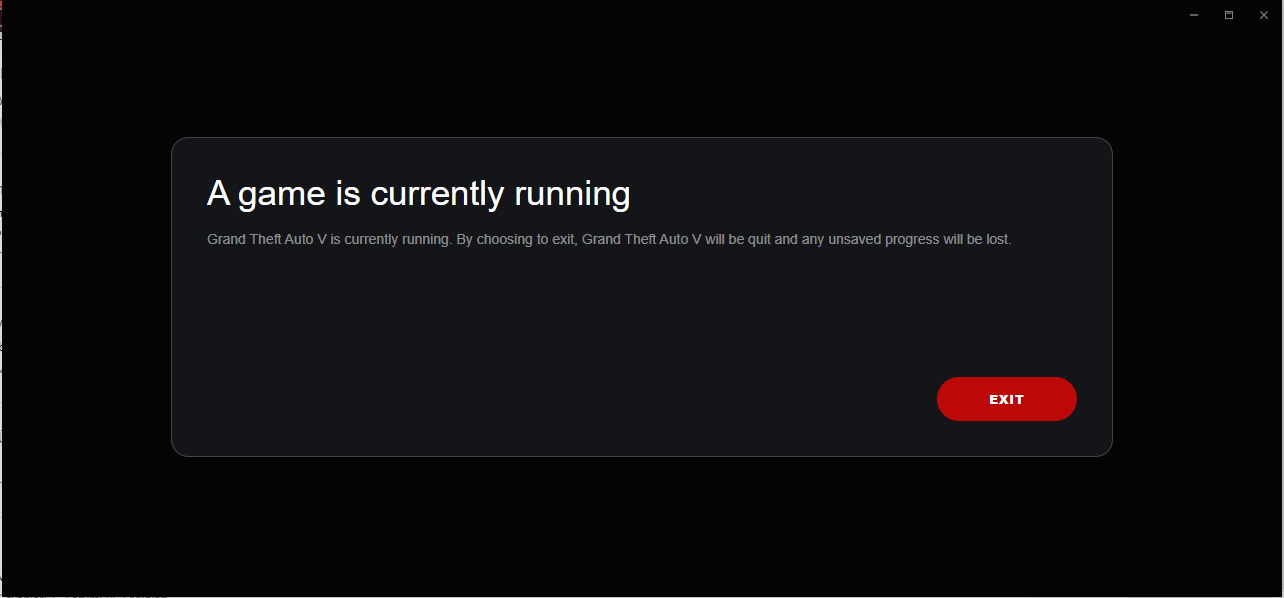
Task: Select the white EXIT label text
Action: (x=1006, y=399)
